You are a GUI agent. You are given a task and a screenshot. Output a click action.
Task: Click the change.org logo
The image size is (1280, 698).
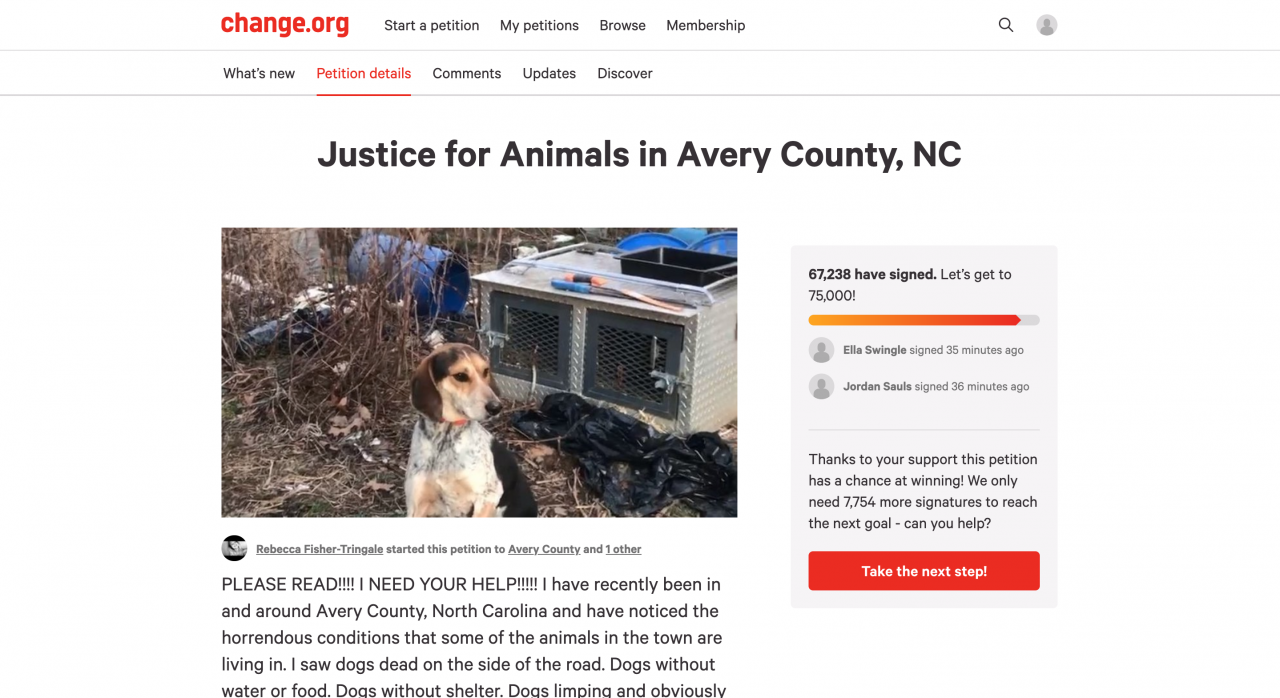point(285,25)
